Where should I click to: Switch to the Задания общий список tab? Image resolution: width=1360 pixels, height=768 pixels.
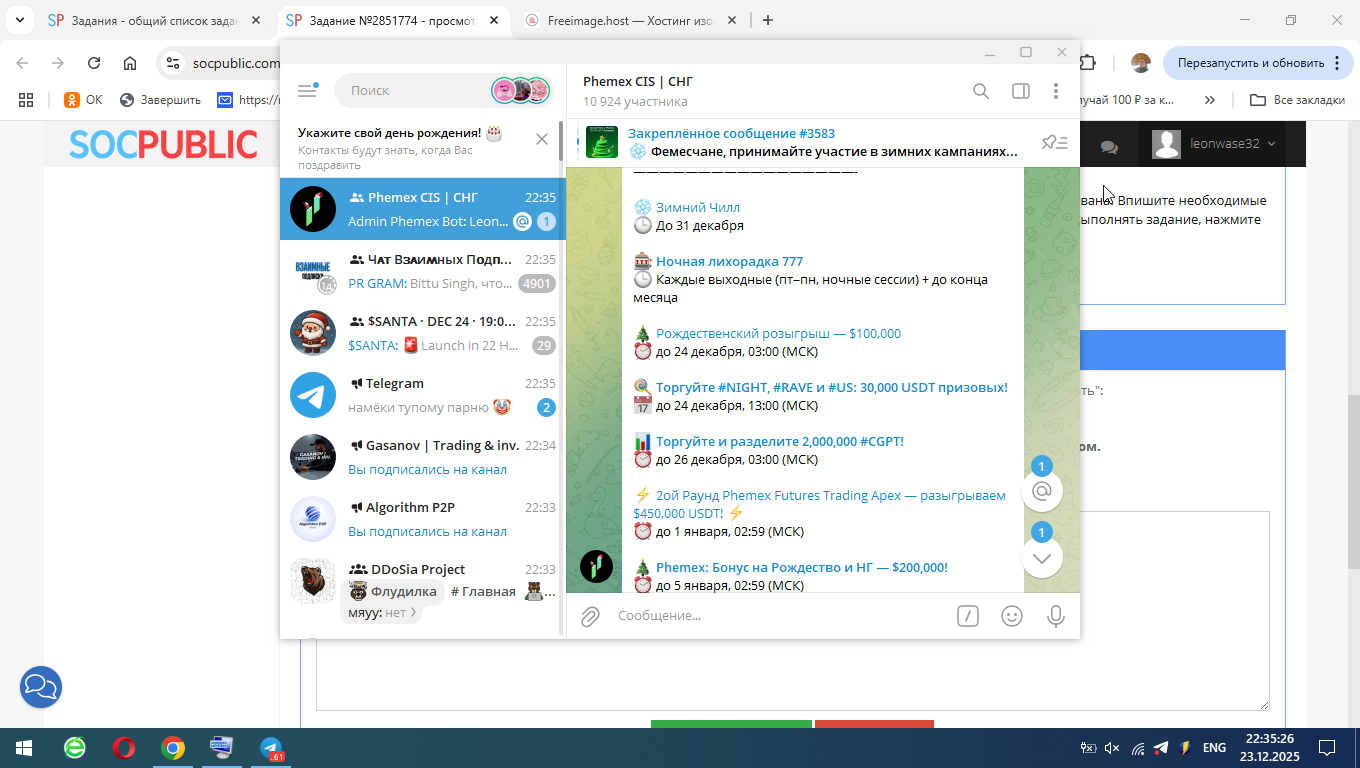155,20
